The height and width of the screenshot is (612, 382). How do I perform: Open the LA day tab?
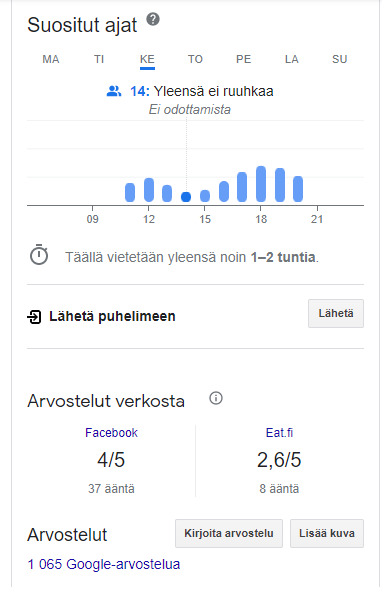tap(291, 59)
